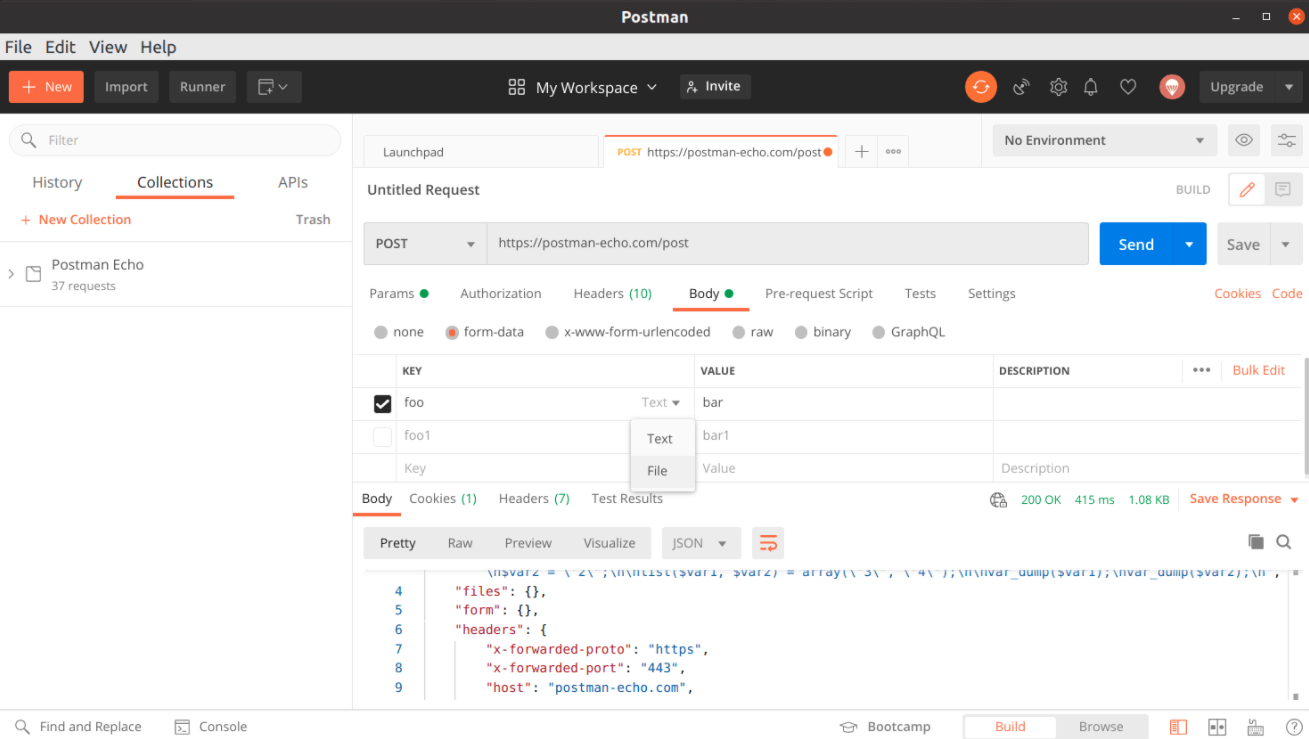Select the GraphQL radio button
The height and width of the screenshot is (739, 1309).
pos(879,332)
